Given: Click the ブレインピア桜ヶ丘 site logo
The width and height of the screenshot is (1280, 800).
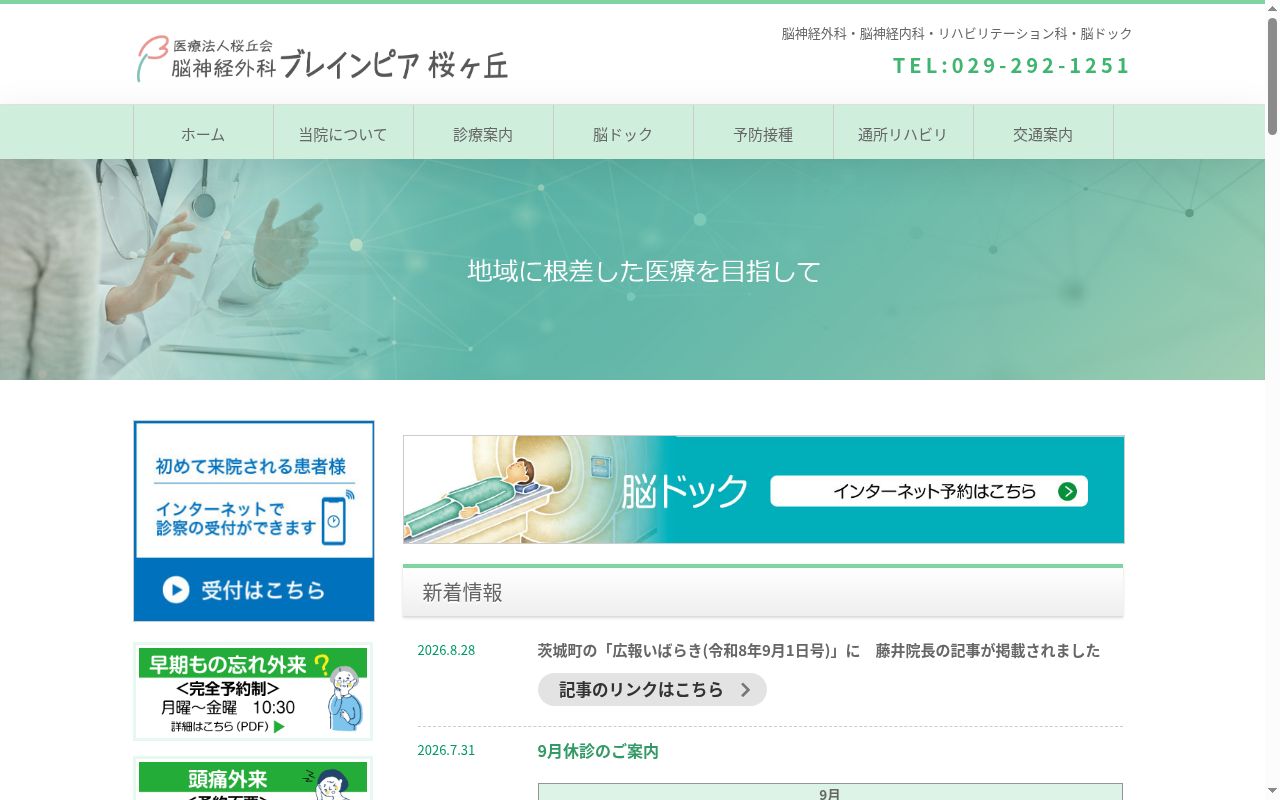Looking at the screenshot, I should click(x=322, y=60).
